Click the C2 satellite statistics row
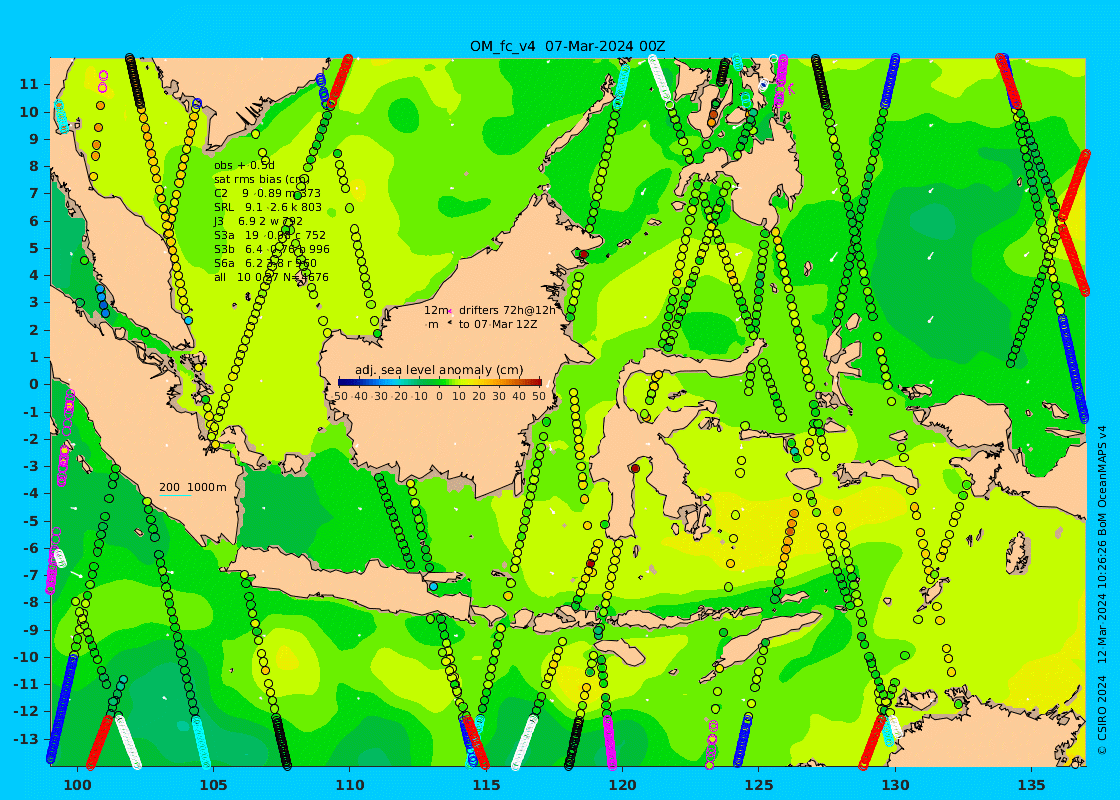This screenshot has height=800, width=1120. (x=267, y=193)
